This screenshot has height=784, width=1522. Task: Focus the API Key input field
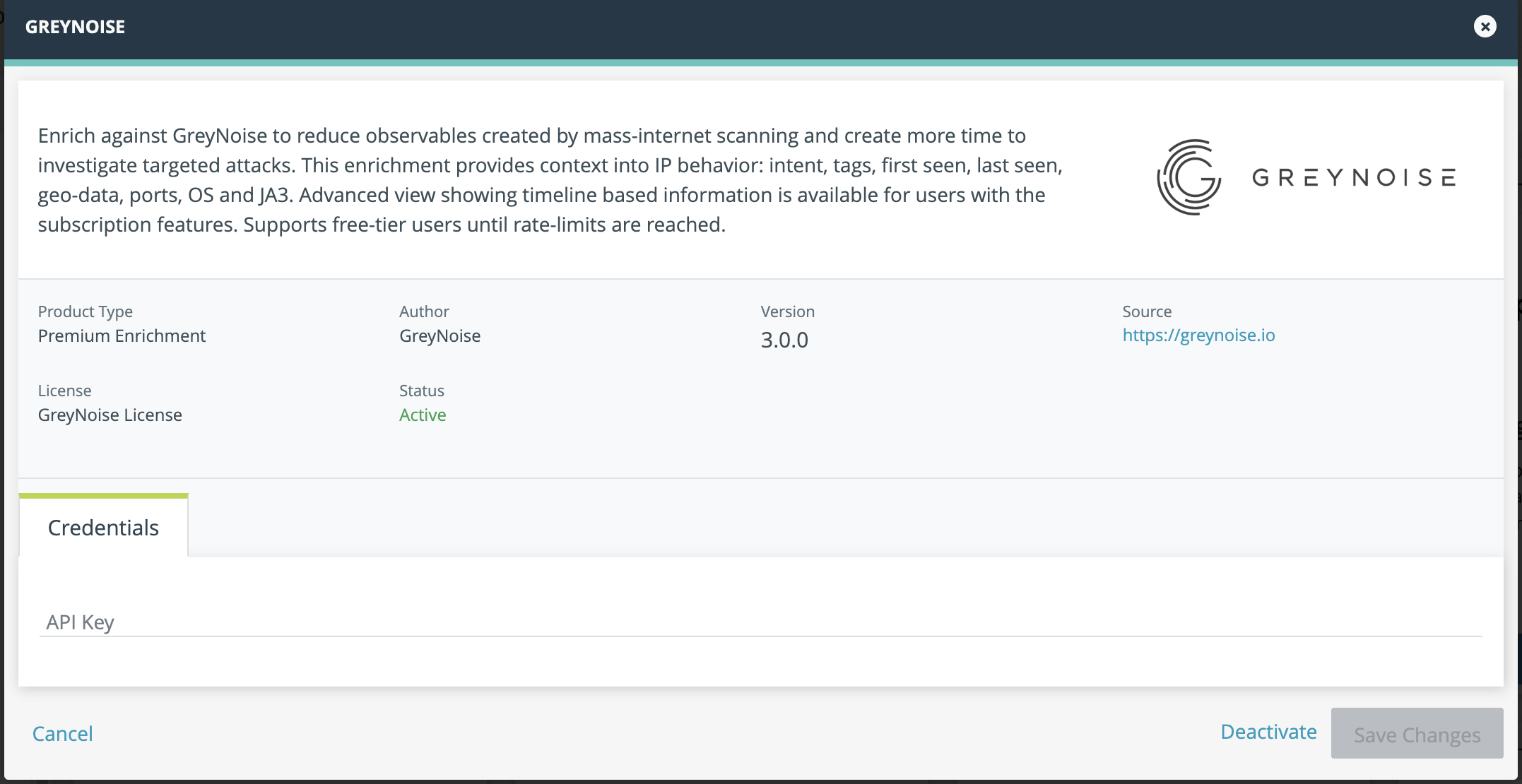pos(760,622)
